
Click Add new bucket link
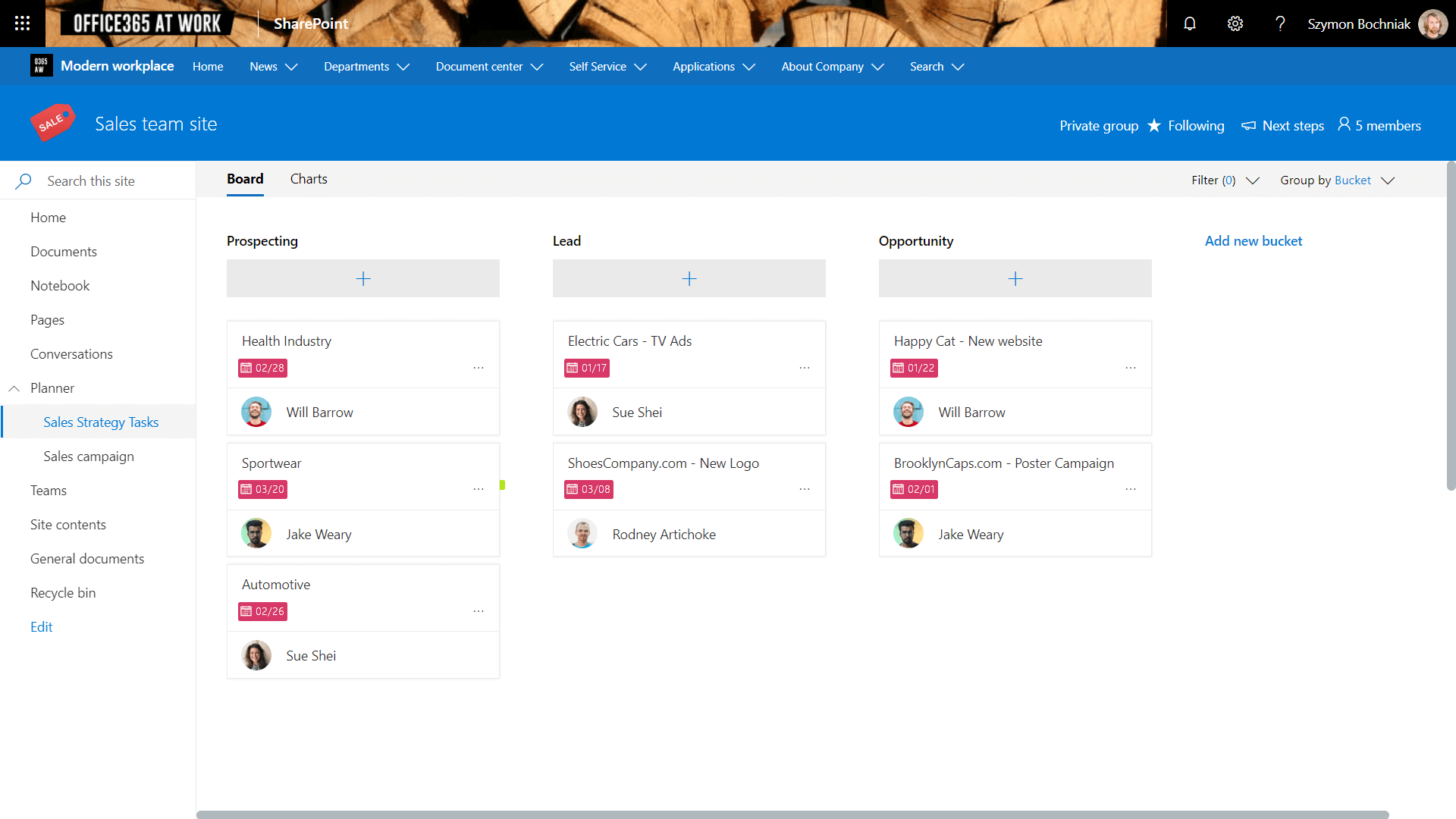click(1253, 240)
